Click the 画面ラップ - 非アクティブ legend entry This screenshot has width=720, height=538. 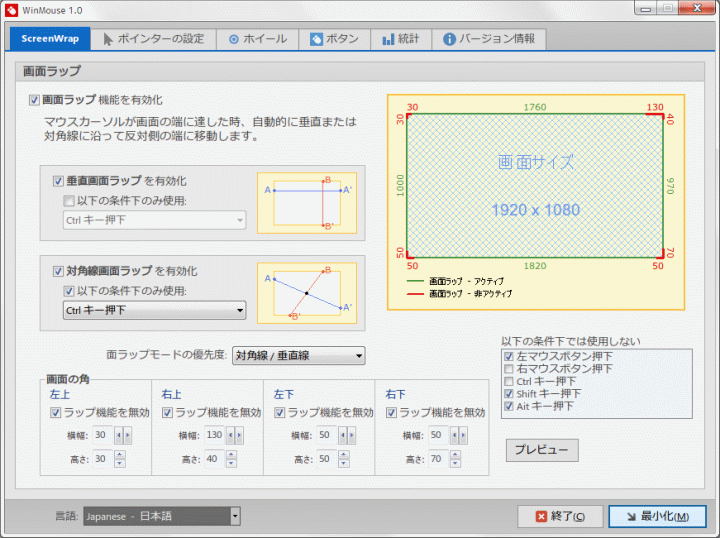click(x=460, y=294)
